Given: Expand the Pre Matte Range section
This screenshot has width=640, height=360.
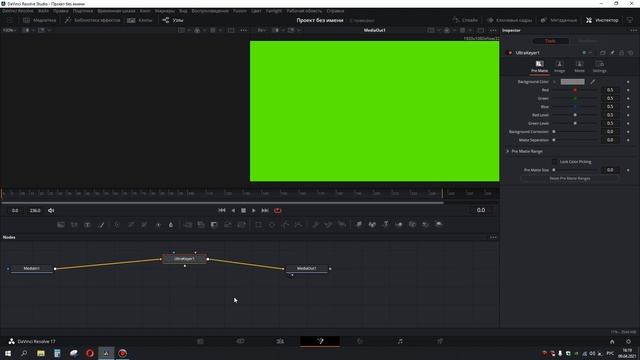Looking at the screenshot, I should [508, 151].
